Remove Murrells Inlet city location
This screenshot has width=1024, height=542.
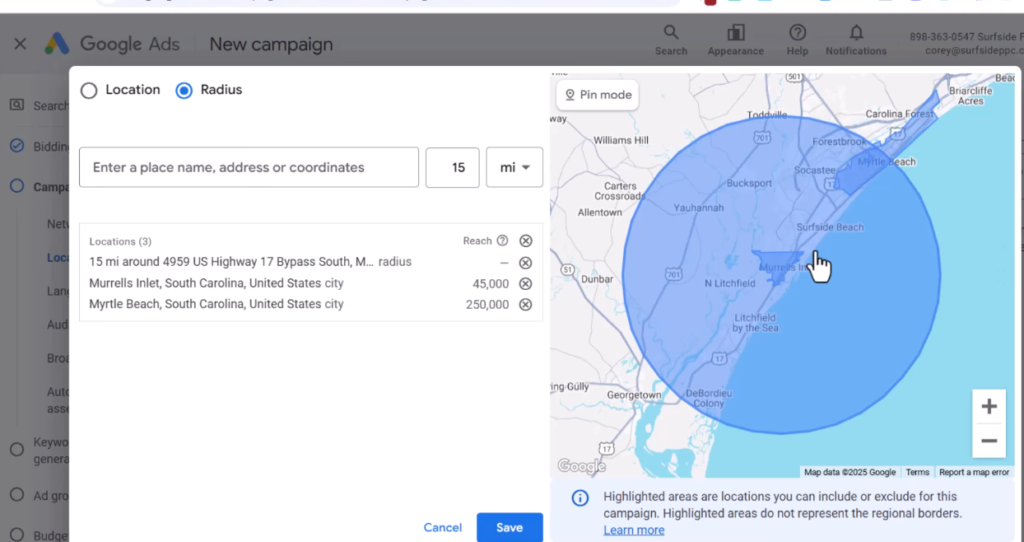tap(526, 284)
